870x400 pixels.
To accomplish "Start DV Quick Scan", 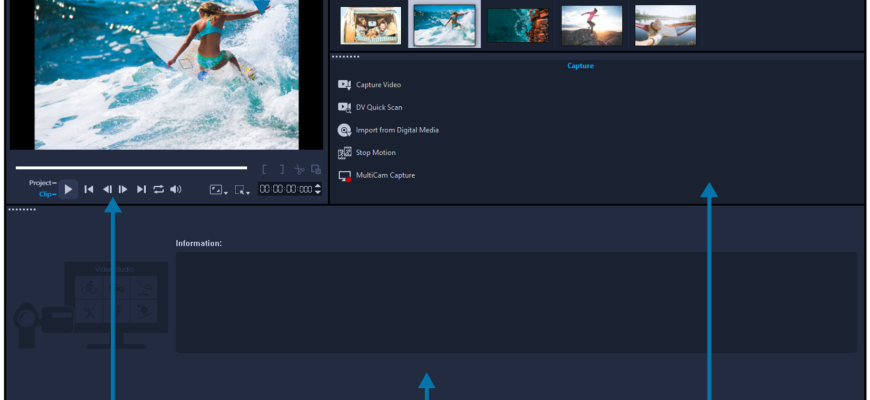I will click(379, 108).
